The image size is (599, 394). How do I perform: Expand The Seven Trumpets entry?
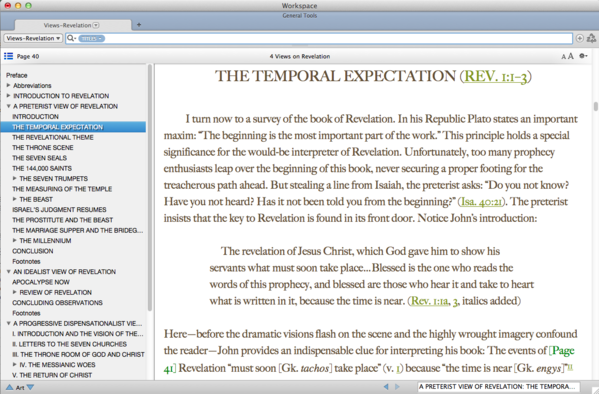click(x=15, y=178)
